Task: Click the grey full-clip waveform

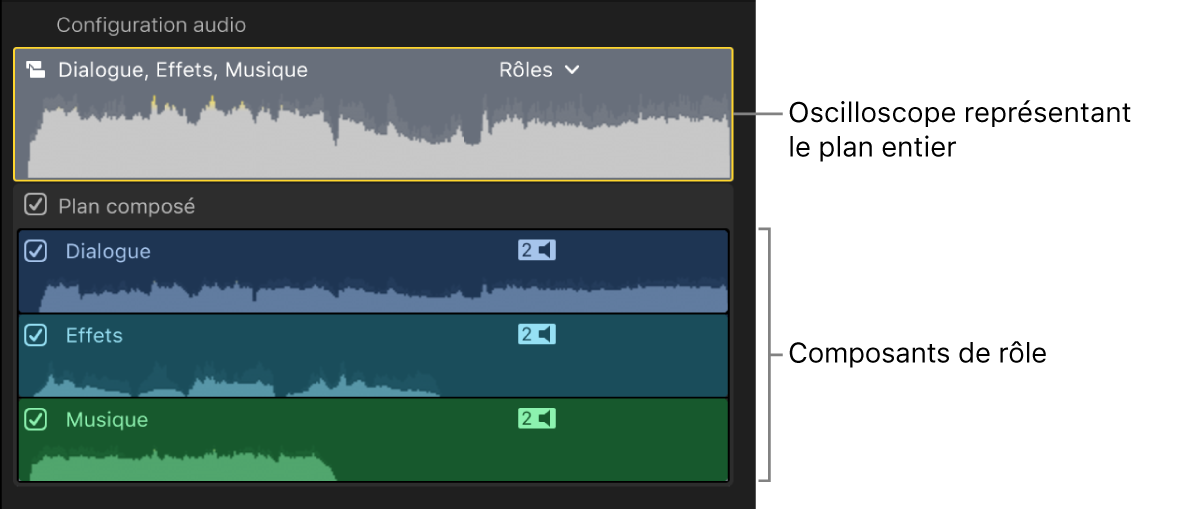Action: (380, 145)
